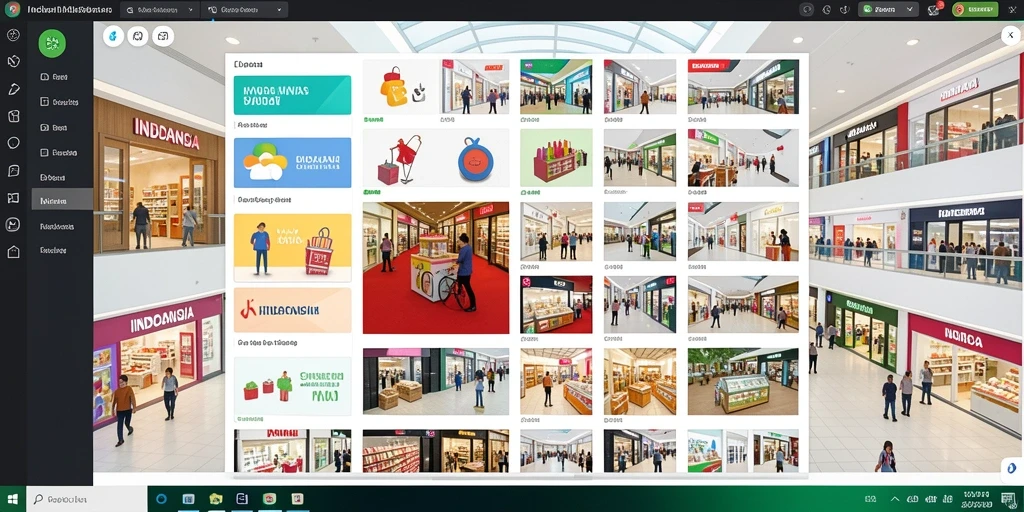The height and width of the screenshot is (512, 1024).
Task: Close the mall view with the round X button
Action: tap(1011, 36)
